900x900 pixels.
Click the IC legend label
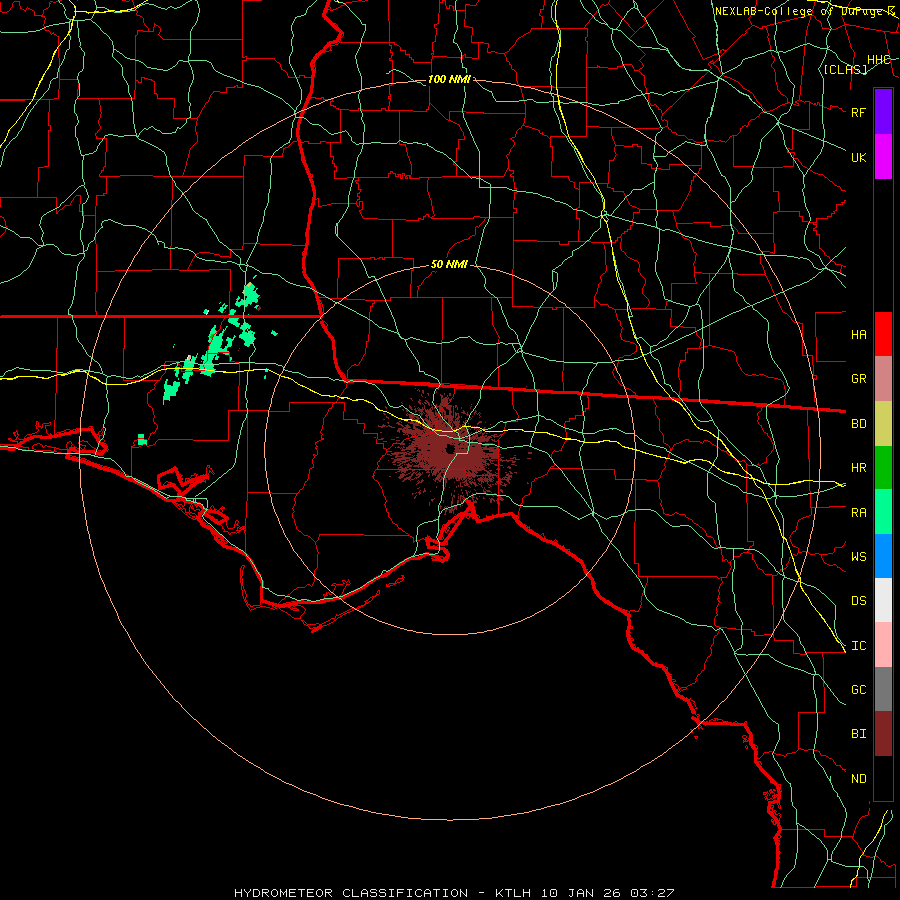(x=859, y=646)
